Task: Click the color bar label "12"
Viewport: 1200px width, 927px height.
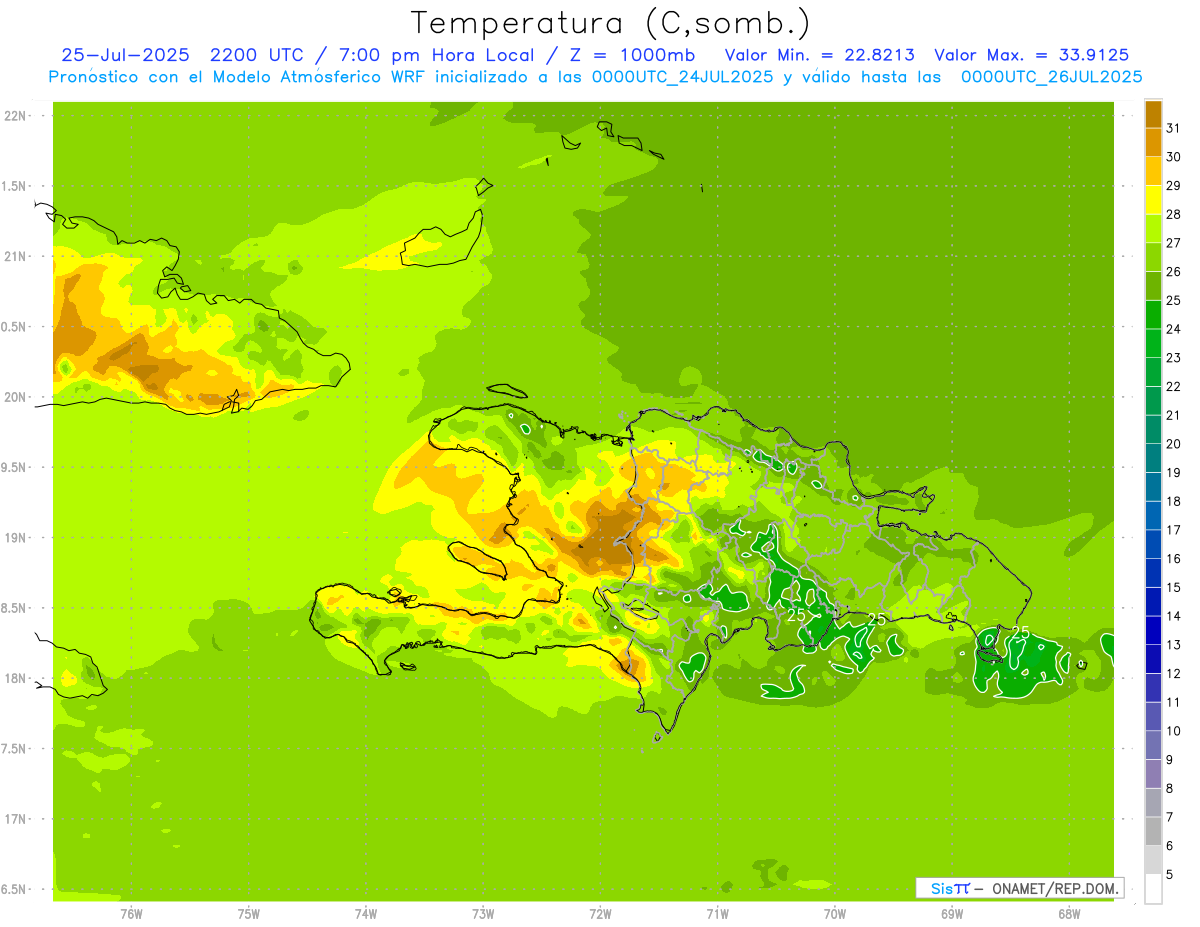Action: coord(1173,673)
